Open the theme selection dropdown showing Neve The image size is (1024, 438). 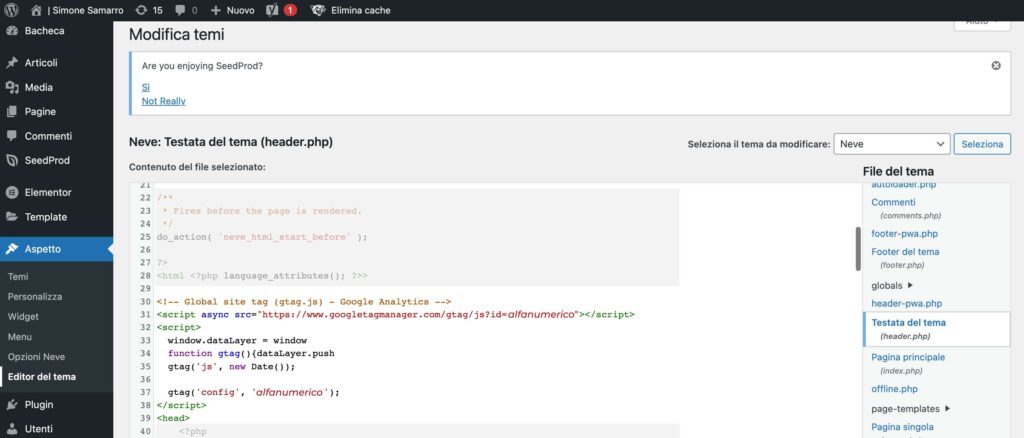pyautogui.click(x=891, y=144)
